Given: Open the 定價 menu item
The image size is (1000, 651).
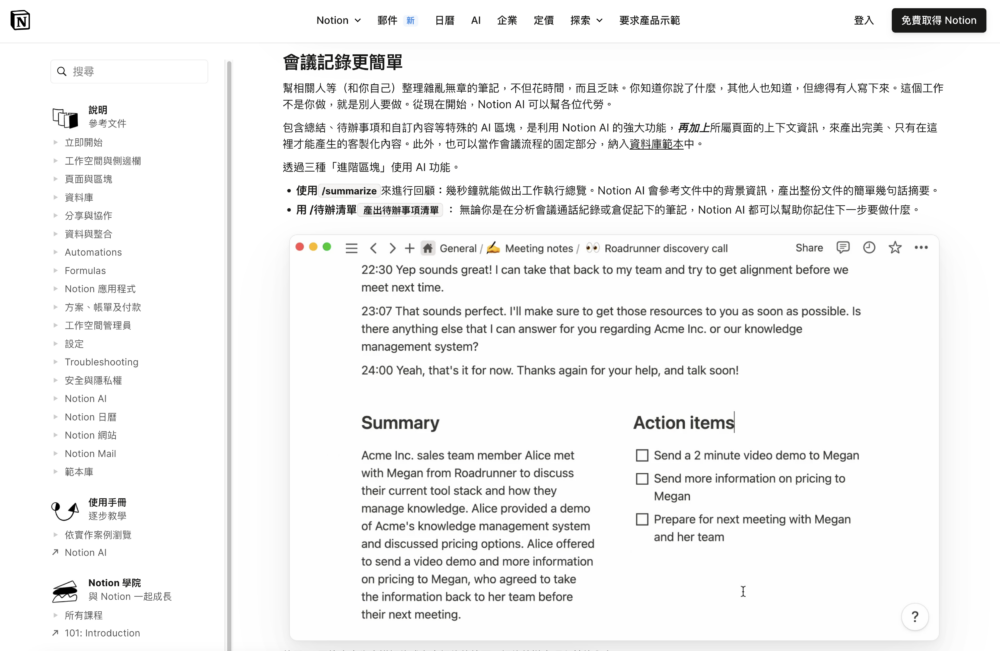Looking at the screenshot, I should pyautogui.click(x=543, y=19).
